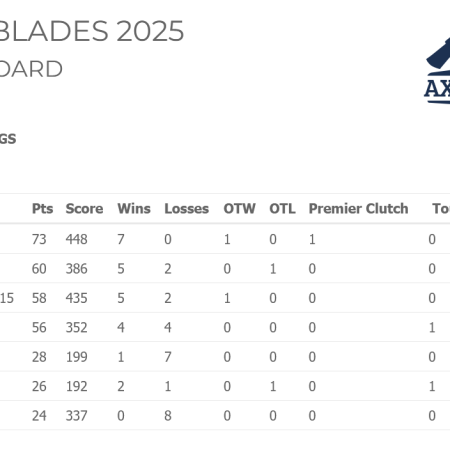
Task: Sort standings by Wins column
Action: [x=134, y=209]
